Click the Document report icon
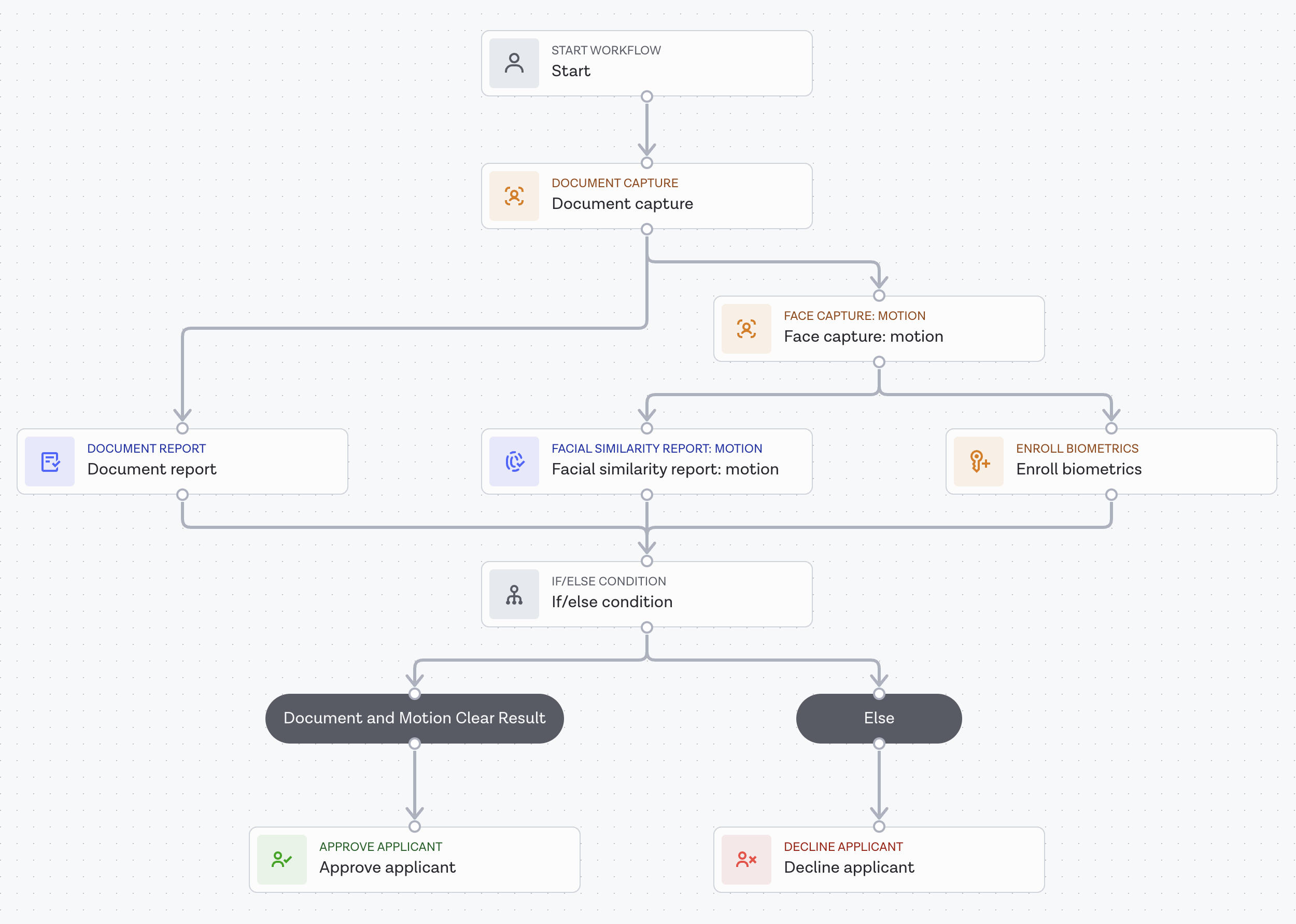1296x924 pixels. tap(49, 462)
